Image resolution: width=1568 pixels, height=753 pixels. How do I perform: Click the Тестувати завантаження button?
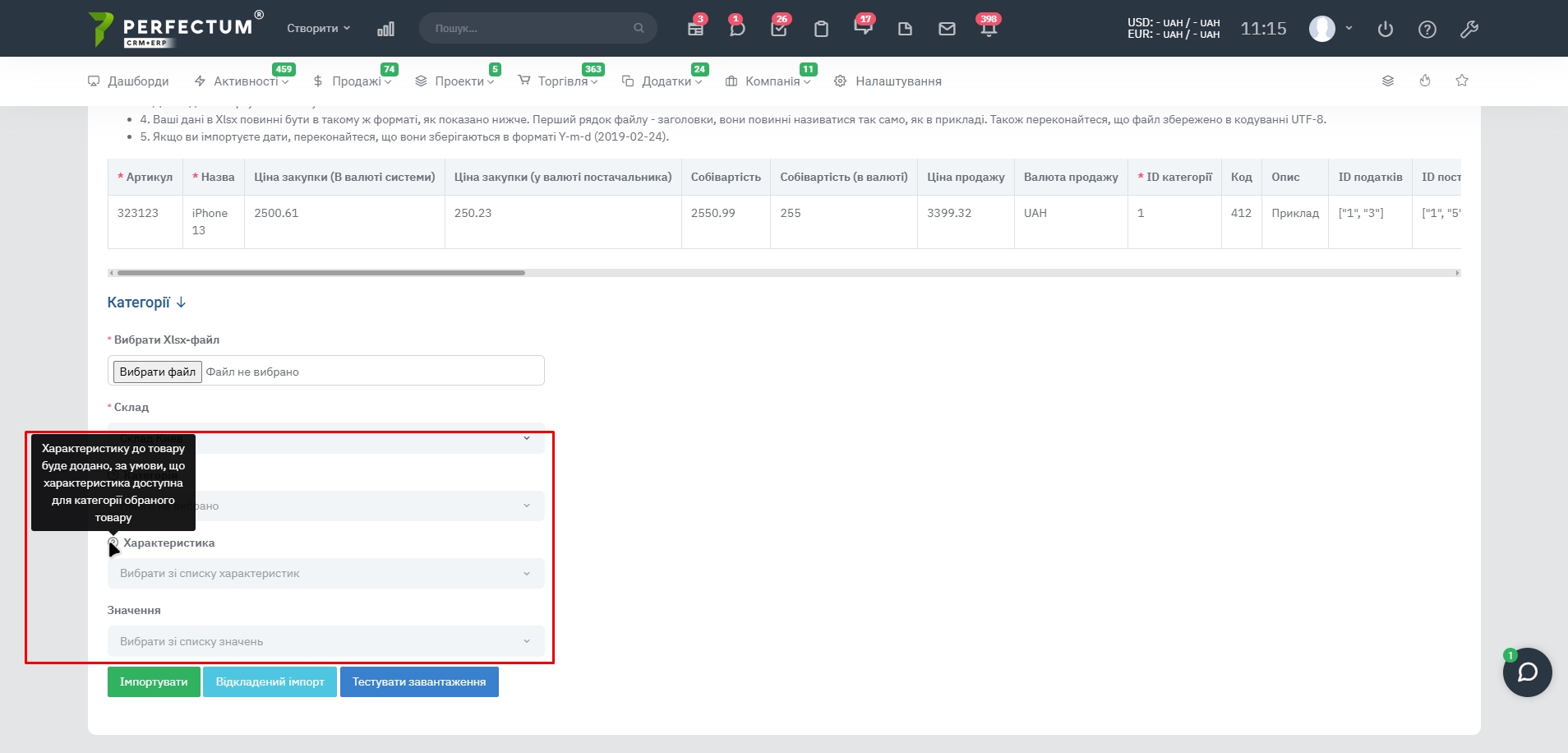[418, 681]
